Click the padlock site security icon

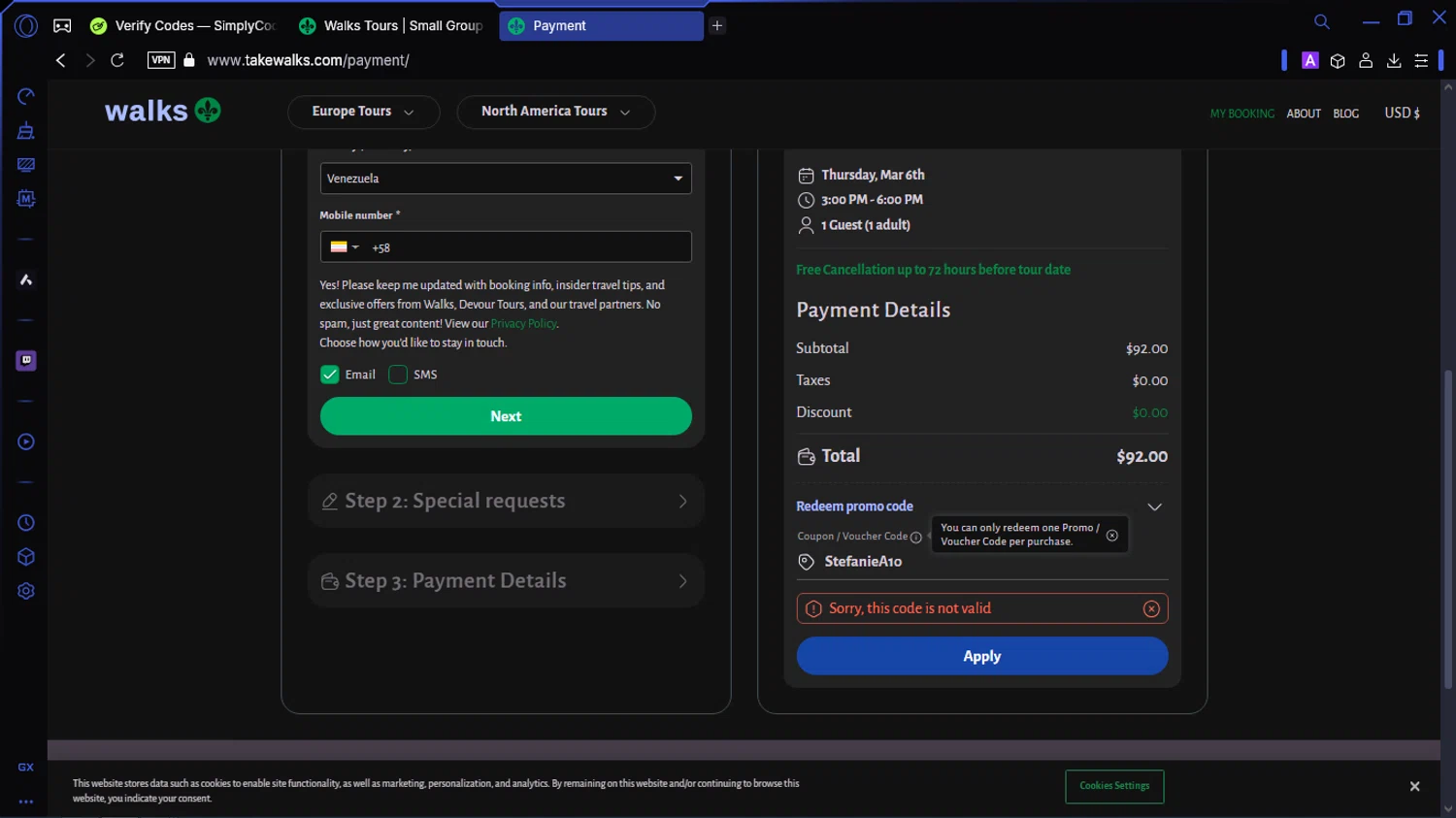tap(189, 60)
